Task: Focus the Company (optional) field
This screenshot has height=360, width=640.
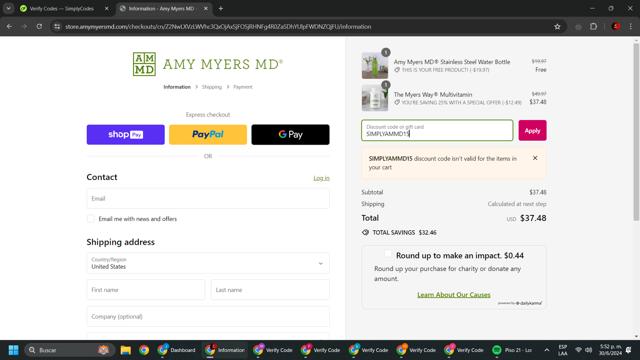Action: tap(208, 317)
